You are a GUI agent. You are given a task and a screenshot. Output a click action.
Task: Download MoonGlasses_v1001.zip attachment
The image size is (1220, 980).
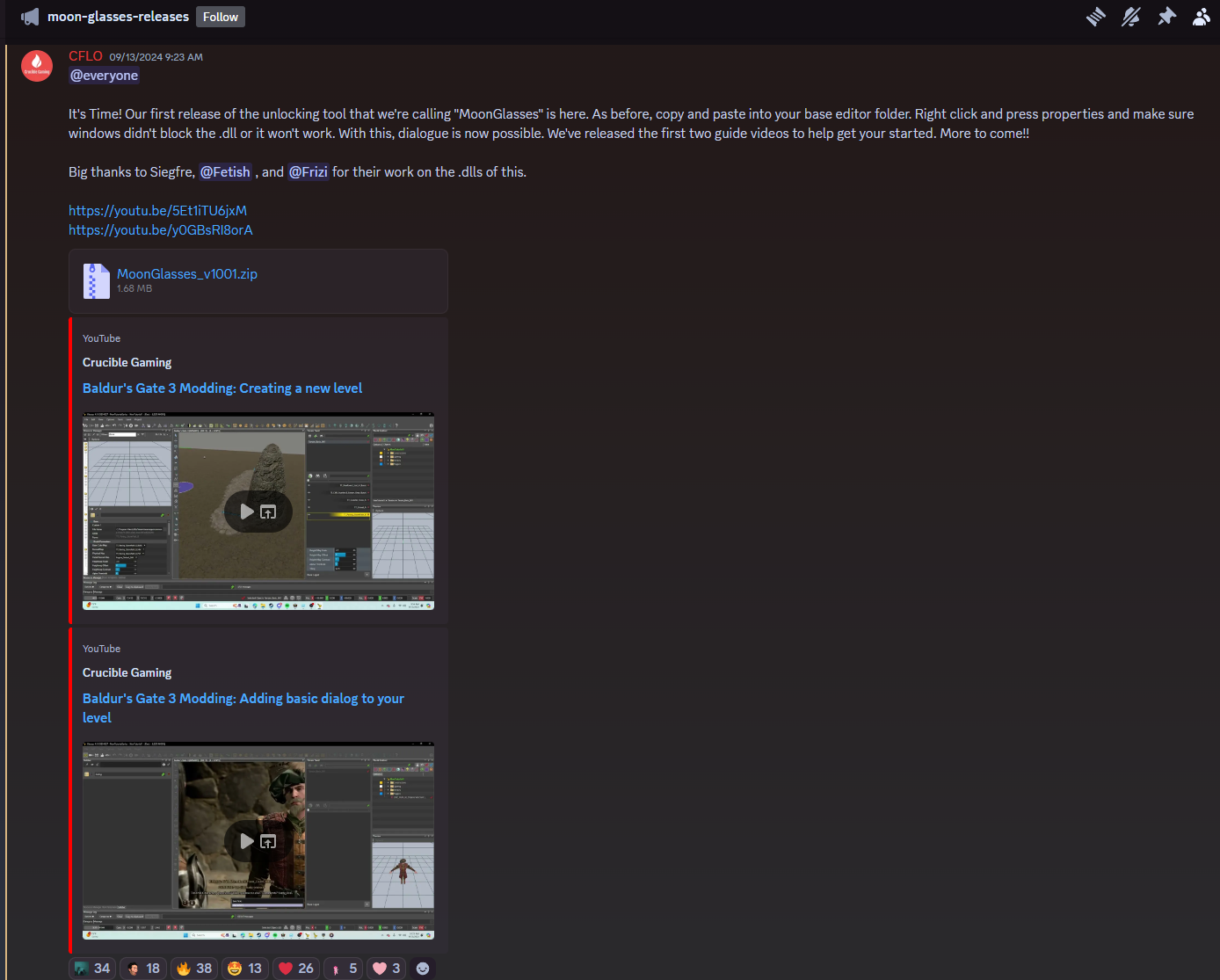pyautogui.click(x=187, y=274)
